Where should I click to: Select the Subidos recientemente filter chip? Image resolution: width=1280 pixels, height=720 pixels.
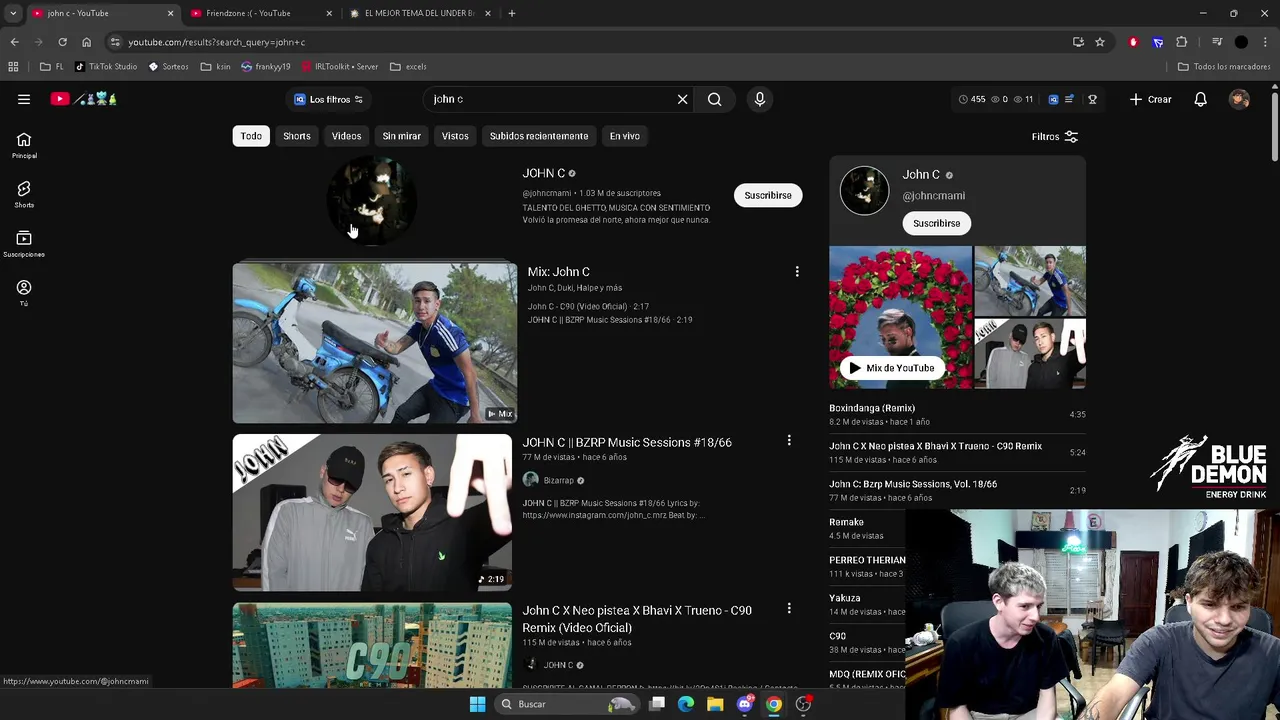539,136
